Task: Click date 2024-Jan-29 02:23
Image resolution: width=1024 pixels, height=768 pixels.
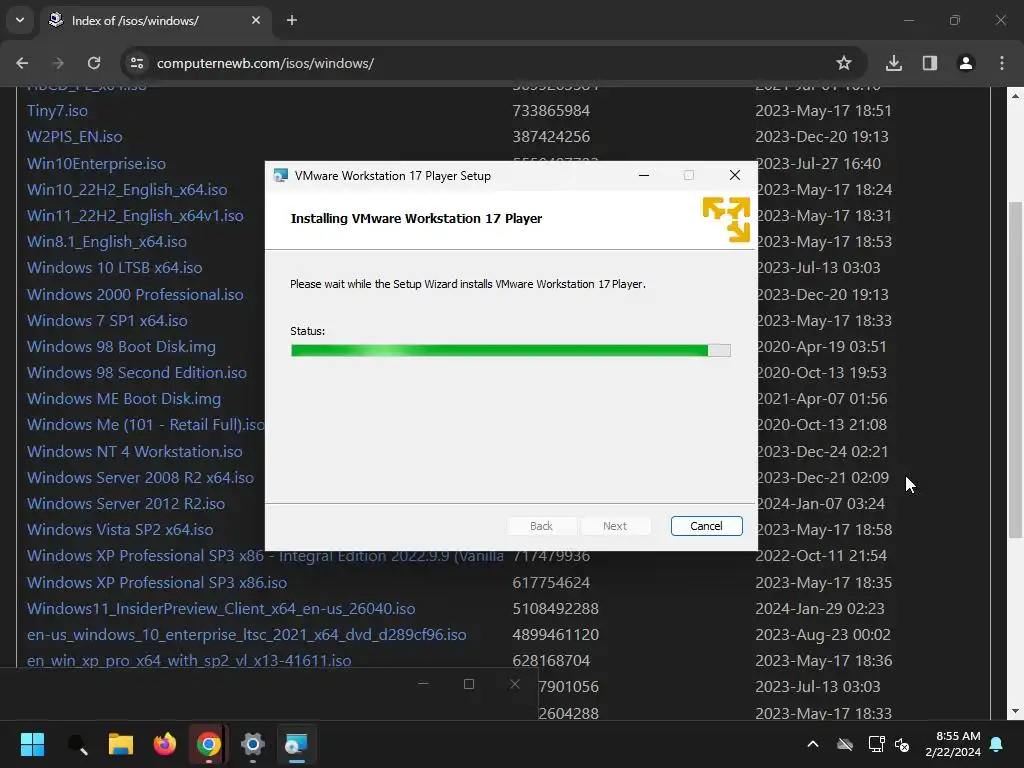Action: 820,609
